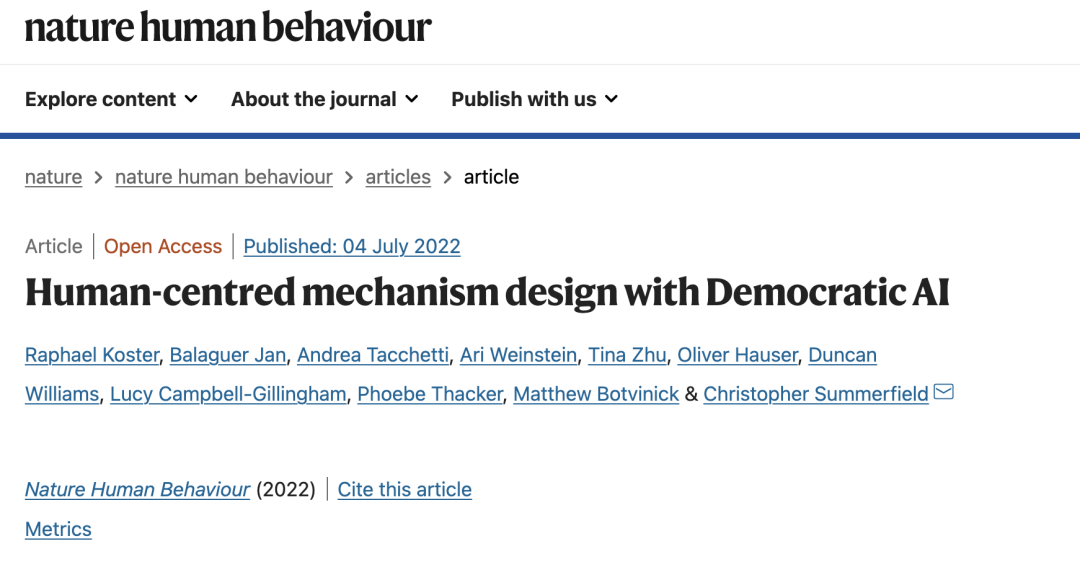
Task: Expand the Explore content menu
Action: coord(111,99)
